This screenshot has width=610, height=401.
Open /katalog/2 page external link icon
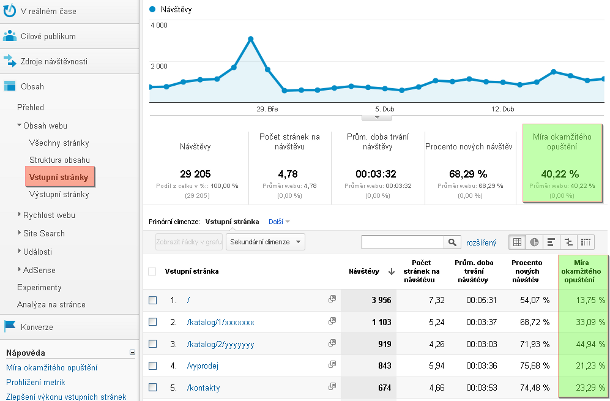[x=332, y=343]
